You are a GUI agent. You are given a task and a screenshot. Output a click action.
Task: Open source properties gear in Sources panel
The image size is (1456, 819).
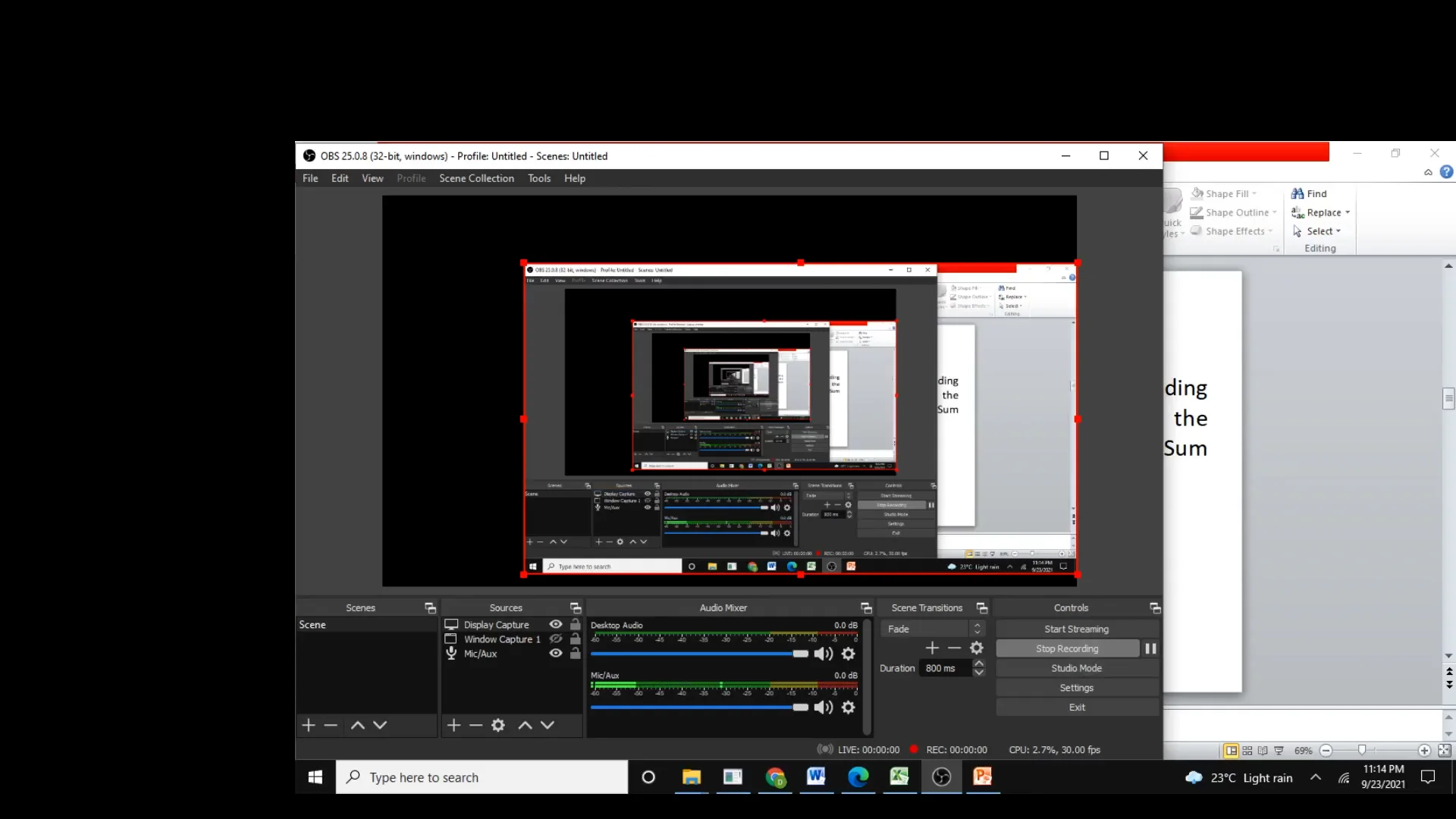coord(498,726)
